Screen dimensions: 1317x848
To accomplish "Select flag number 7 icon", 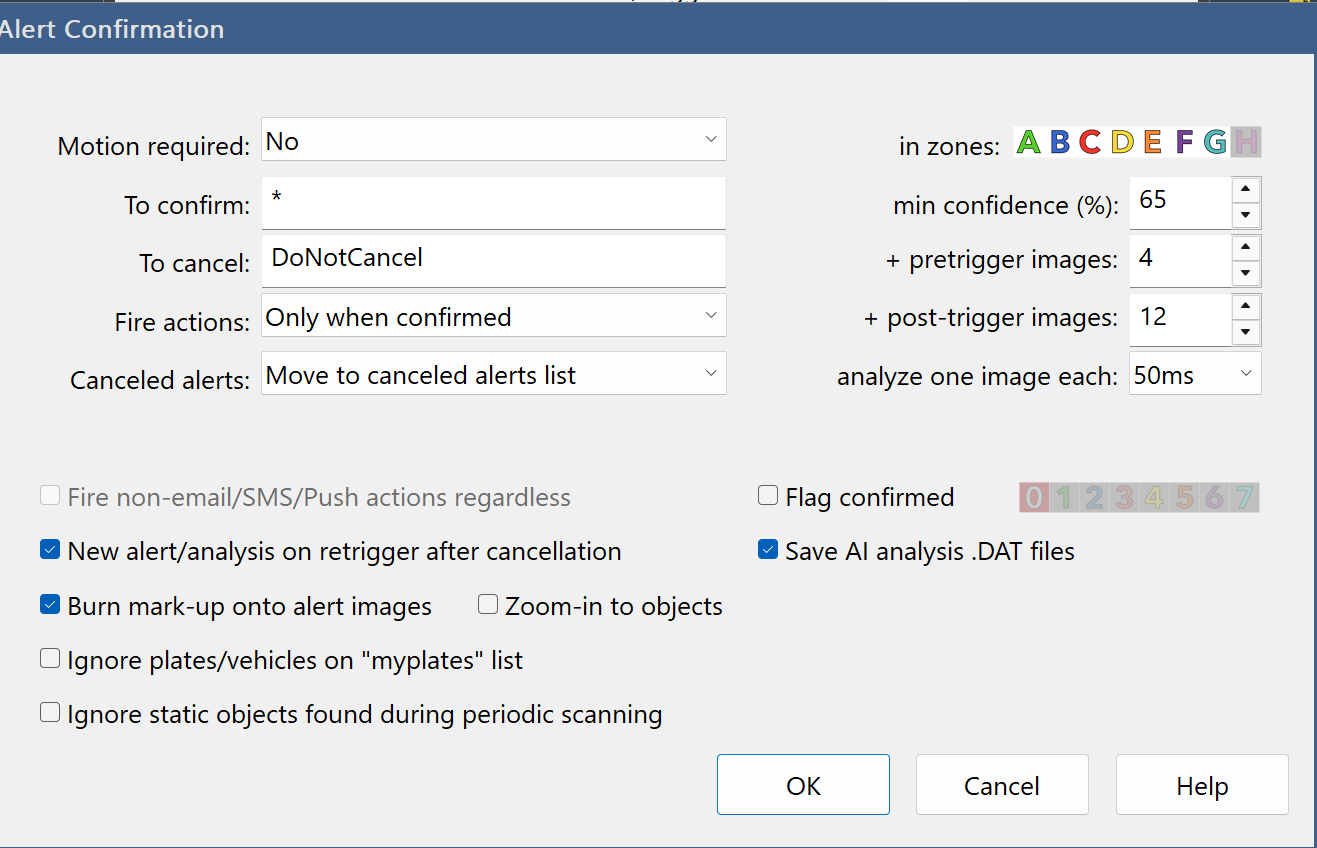I will pos(1244,497).
